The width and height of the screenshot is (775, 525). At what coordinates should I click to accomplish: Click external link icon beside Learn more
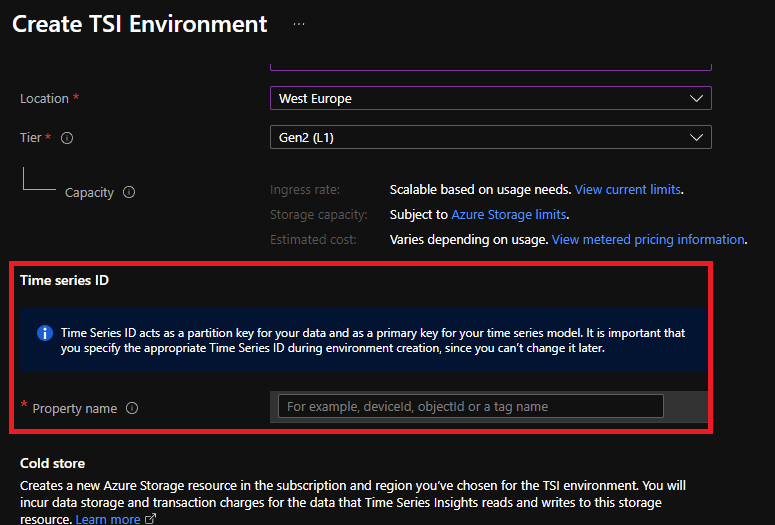point(150,519)
